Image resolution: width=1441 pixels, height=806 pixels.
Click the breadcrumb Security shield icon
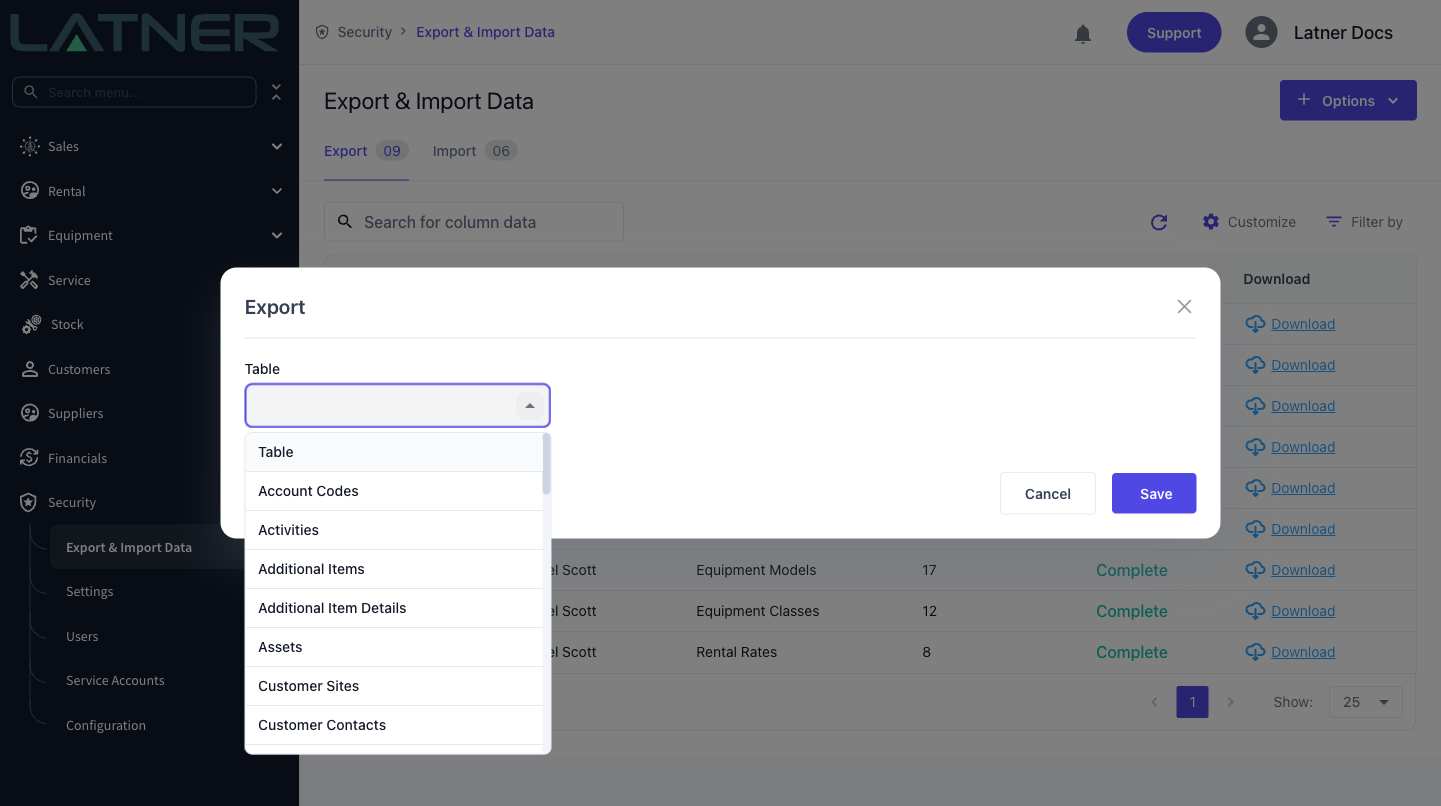[x=322, y=32]
